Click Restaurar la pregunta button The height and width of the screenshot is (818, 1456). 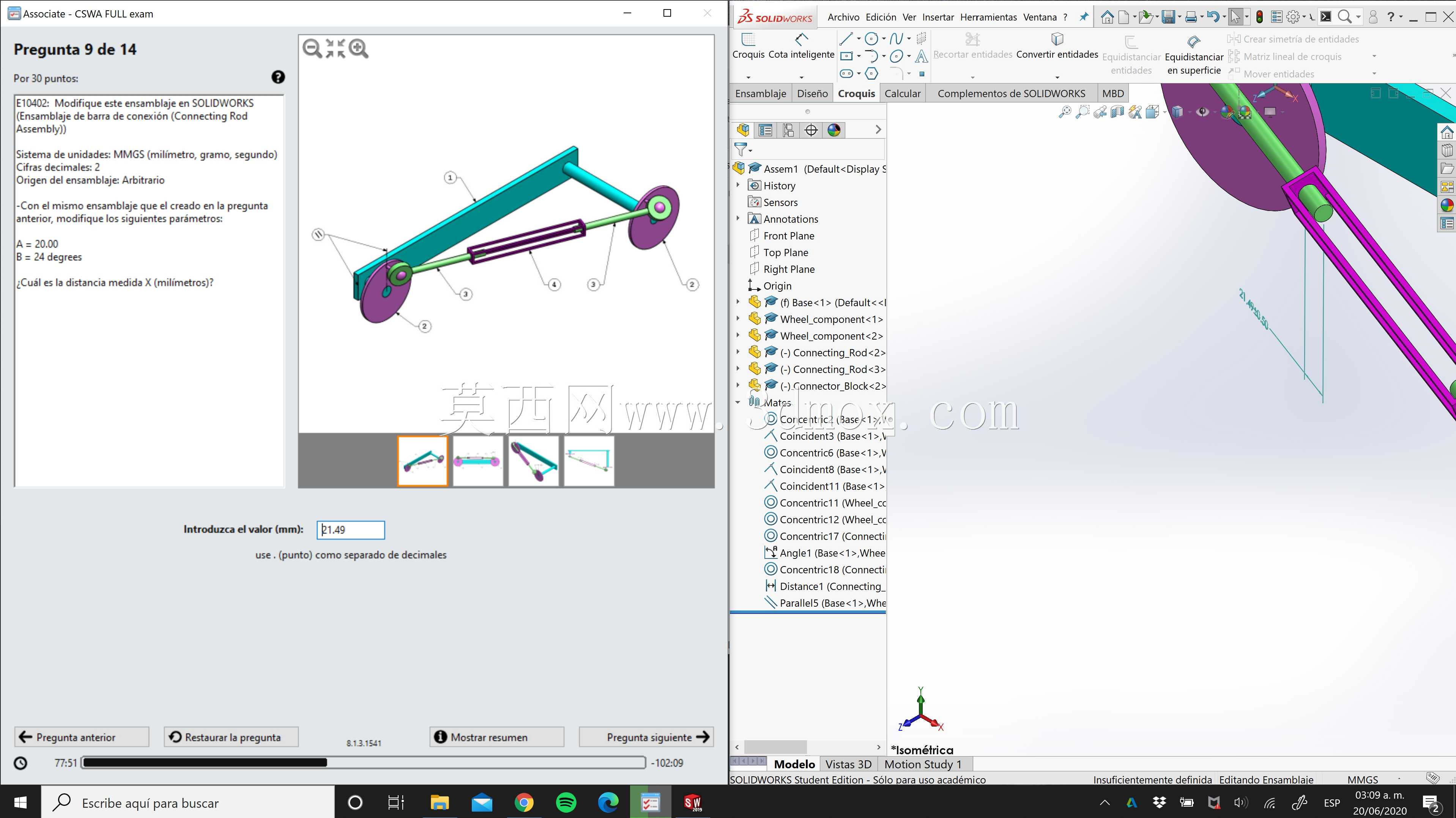point(231,737)
